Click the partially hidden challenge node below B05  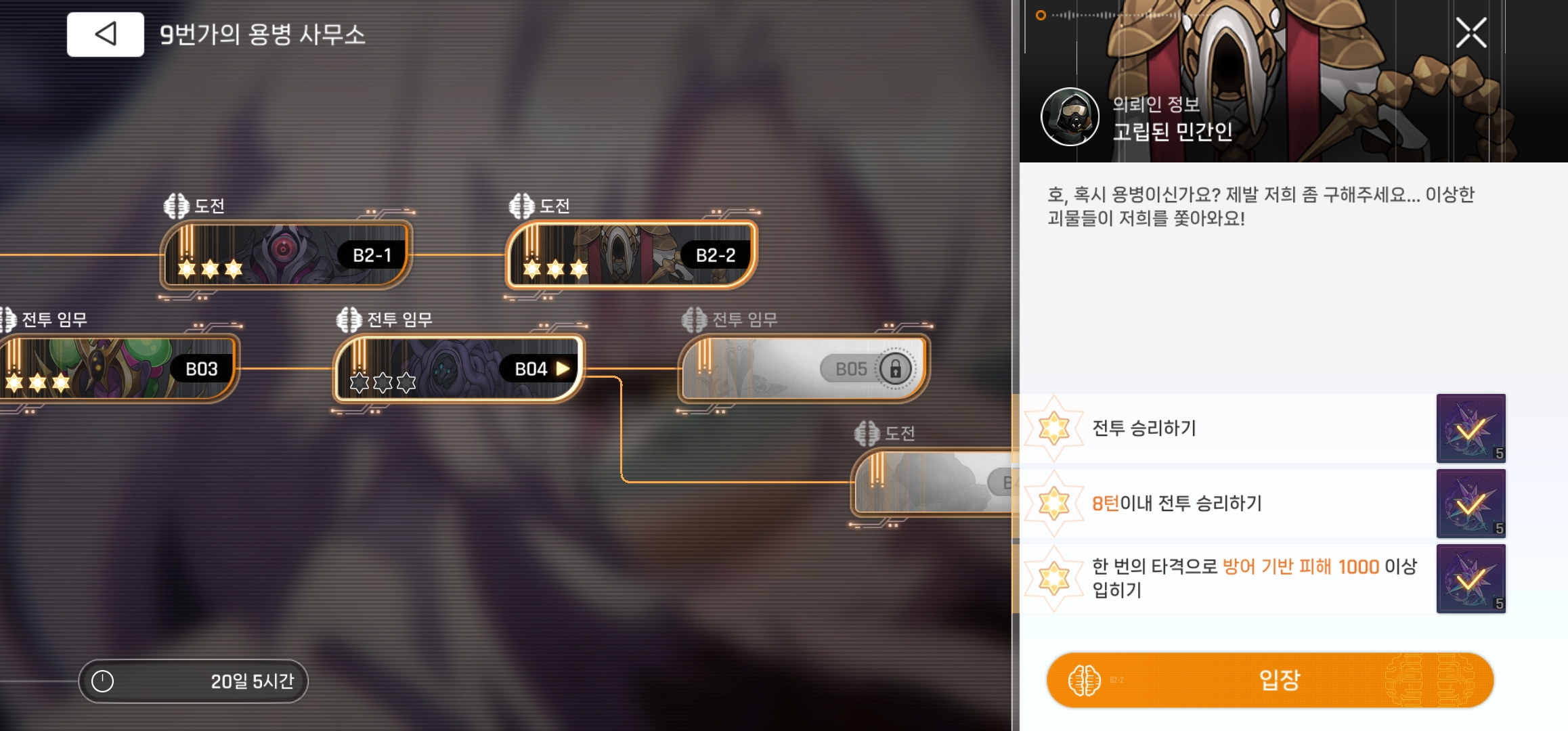click(x=932, y=483)
